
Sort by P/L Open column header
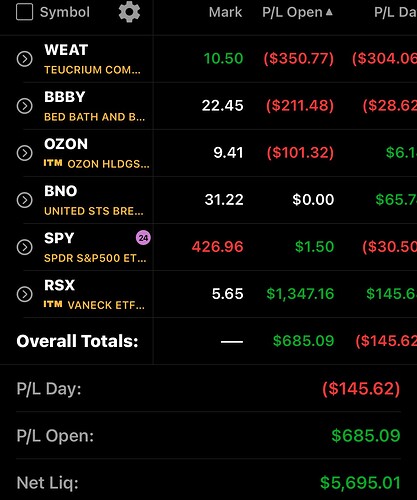click(292, 12)
